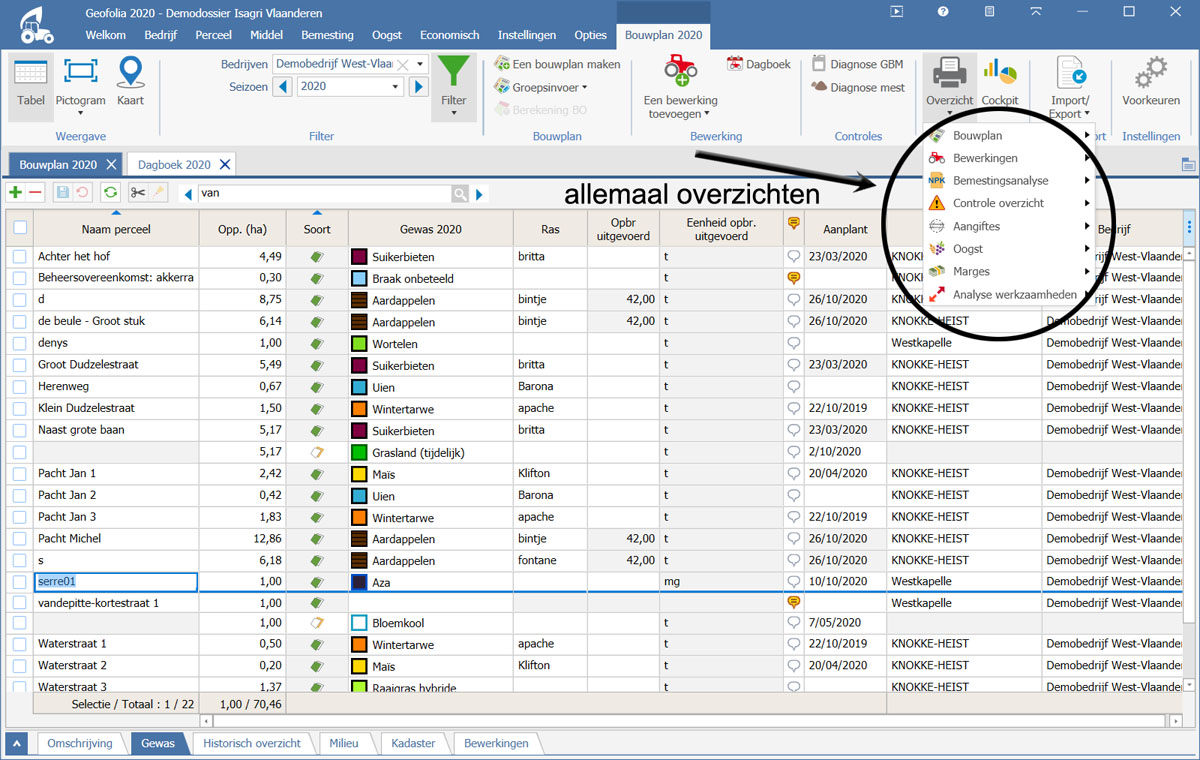Click the video play icon in title bar

(897, 12)
